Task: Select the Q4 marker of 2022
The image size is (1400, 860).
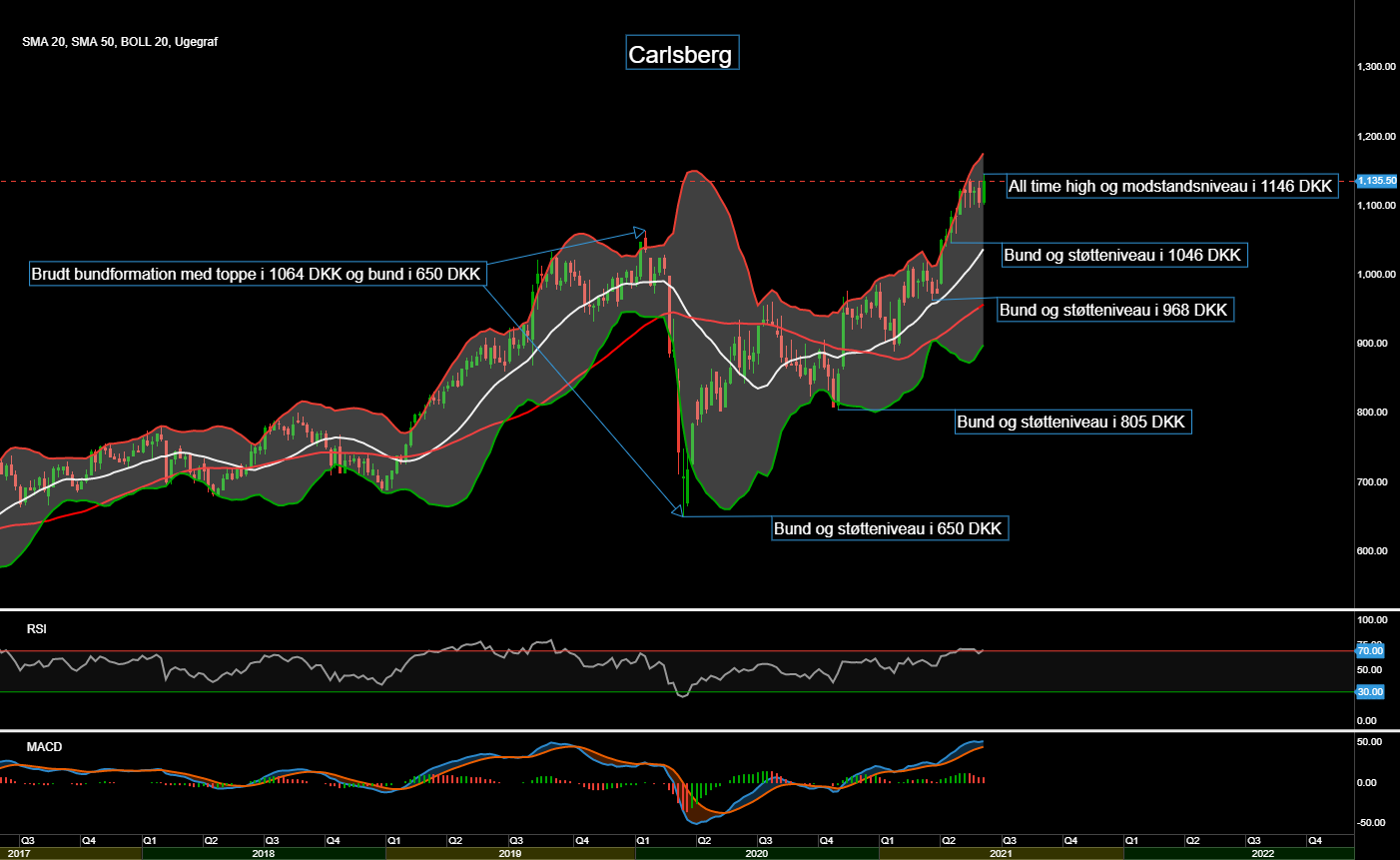Action: pos(1315,841)
